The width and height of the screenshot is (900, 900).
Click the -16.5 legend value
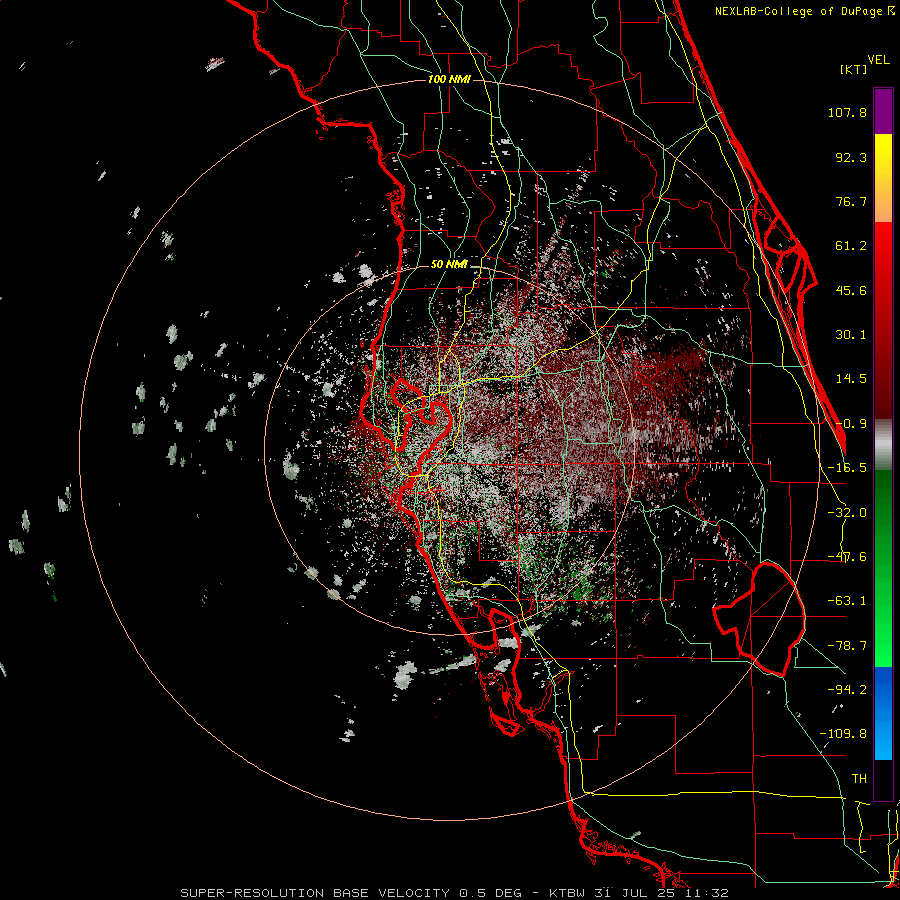coord(847,468)
